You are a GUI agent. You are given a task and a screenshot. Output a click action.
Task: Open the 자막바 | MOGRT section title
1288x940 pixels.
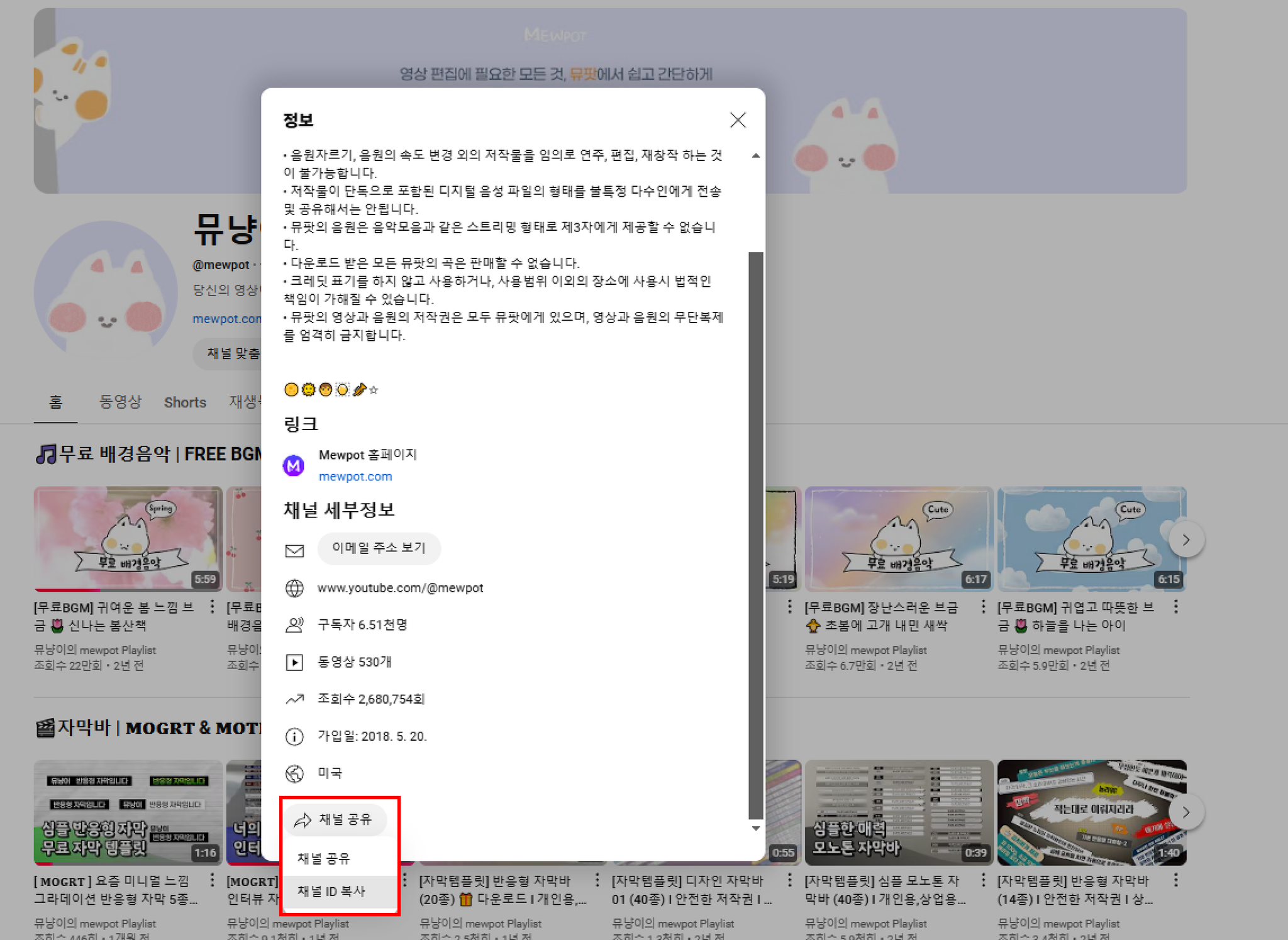148,727
